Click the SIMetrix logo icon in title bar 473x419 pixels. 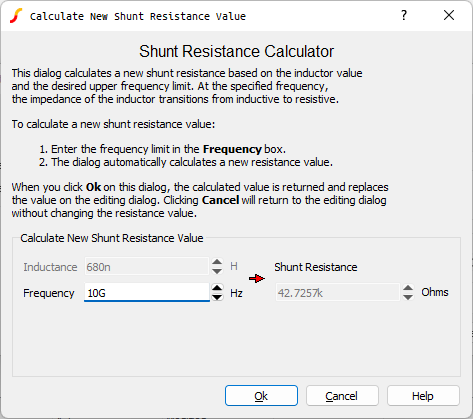click(16, 16)
